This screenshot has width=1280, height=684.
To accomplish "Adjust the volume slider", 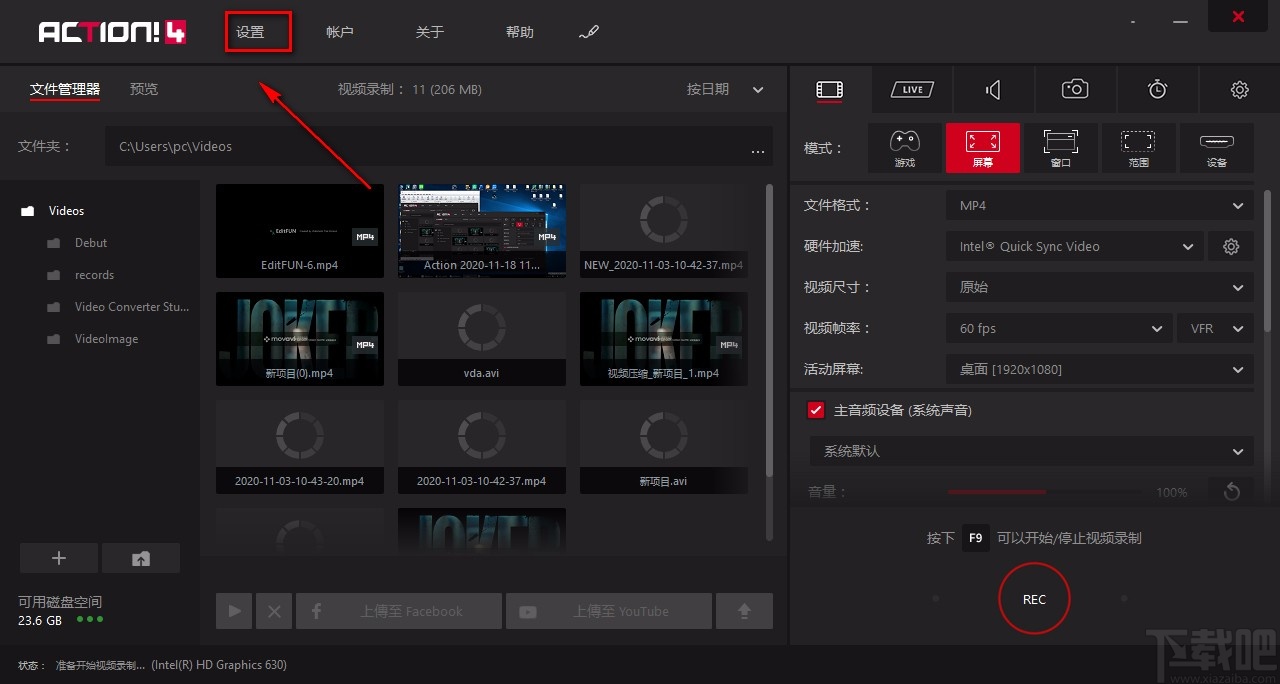I will pyautogui.click(x=1046, y=492).
